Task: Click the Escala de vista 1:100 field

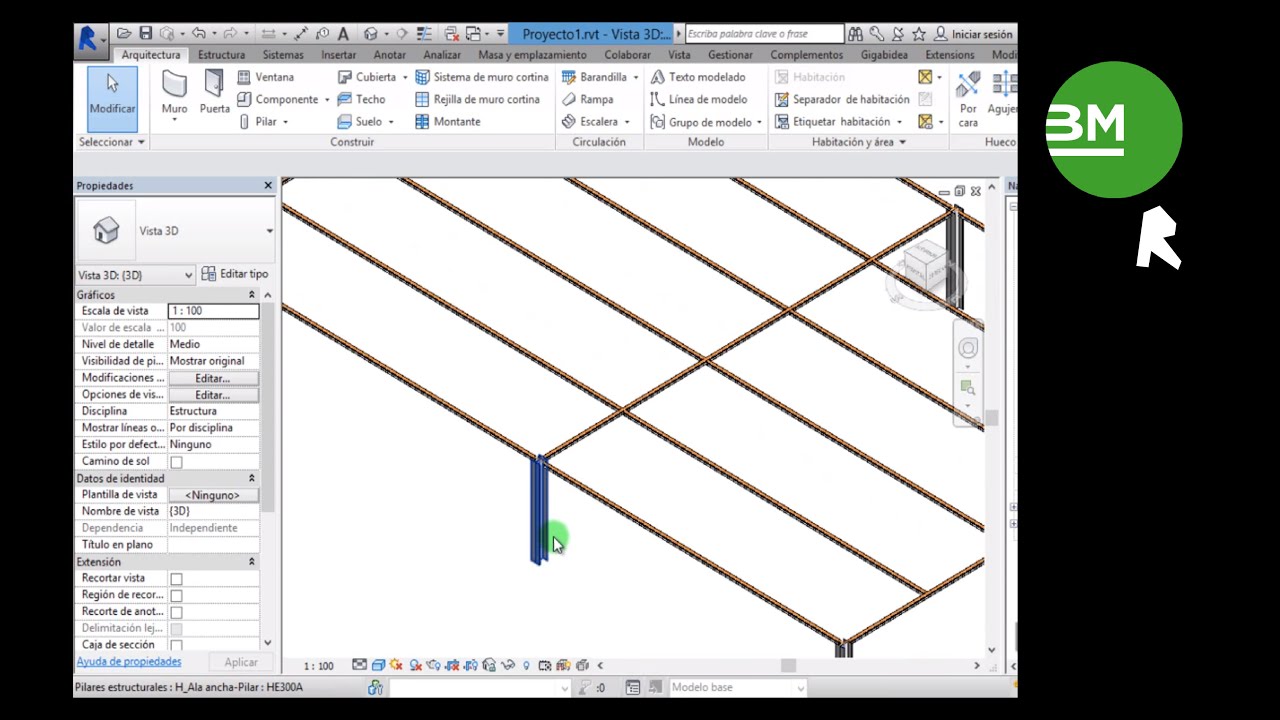Action: coord(213,311)
